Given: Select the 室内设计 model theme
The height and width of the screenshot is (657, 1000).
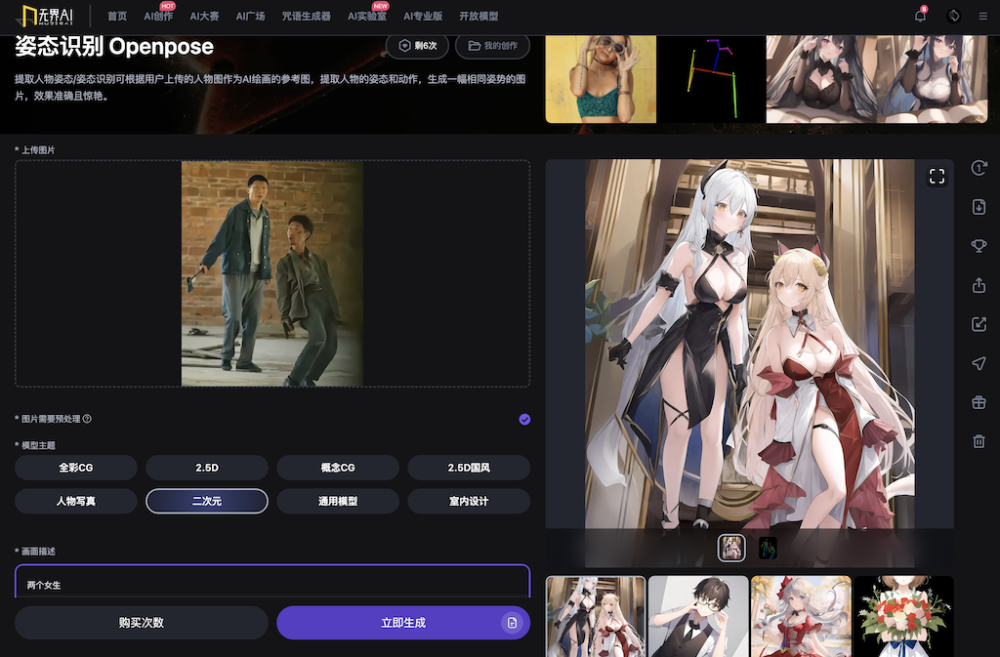Looking at the screenshot, I should [468, 500].
